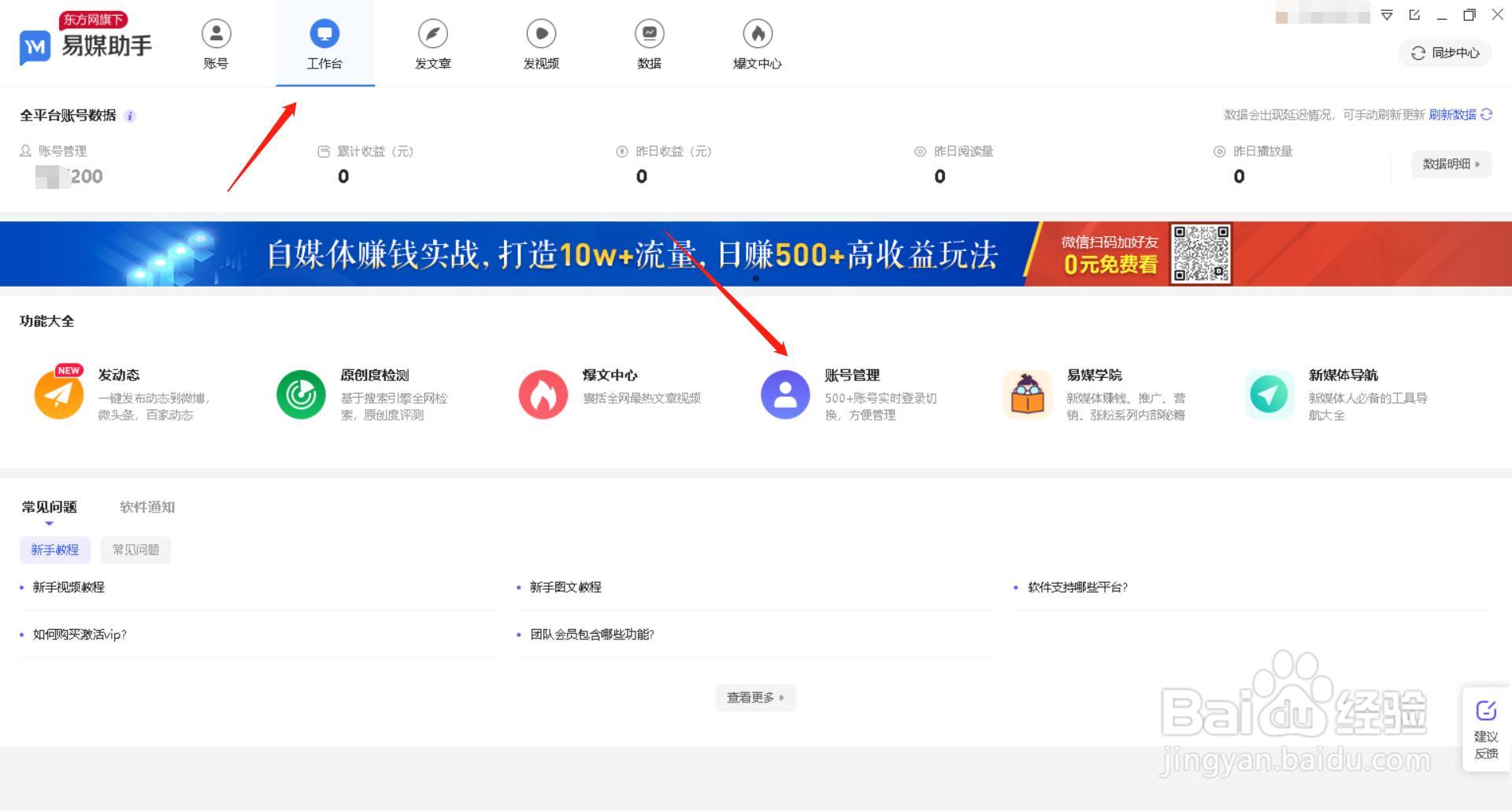Image resolution: width=1512 pixels, height=811 pixels.
Task: Click the 昨日收益 coin icon
Action: [622, 151]
